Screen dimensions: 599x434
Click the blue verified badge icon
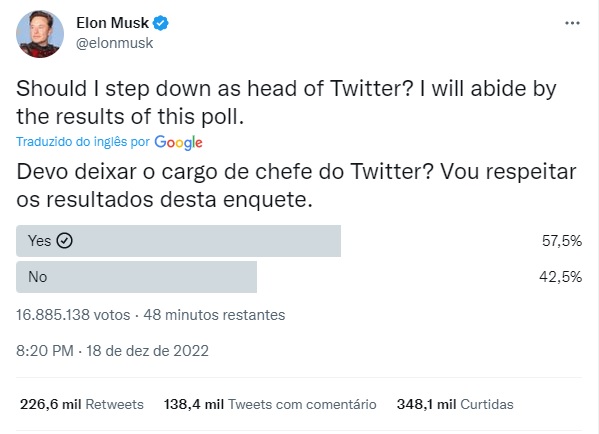tap(160, 23)
